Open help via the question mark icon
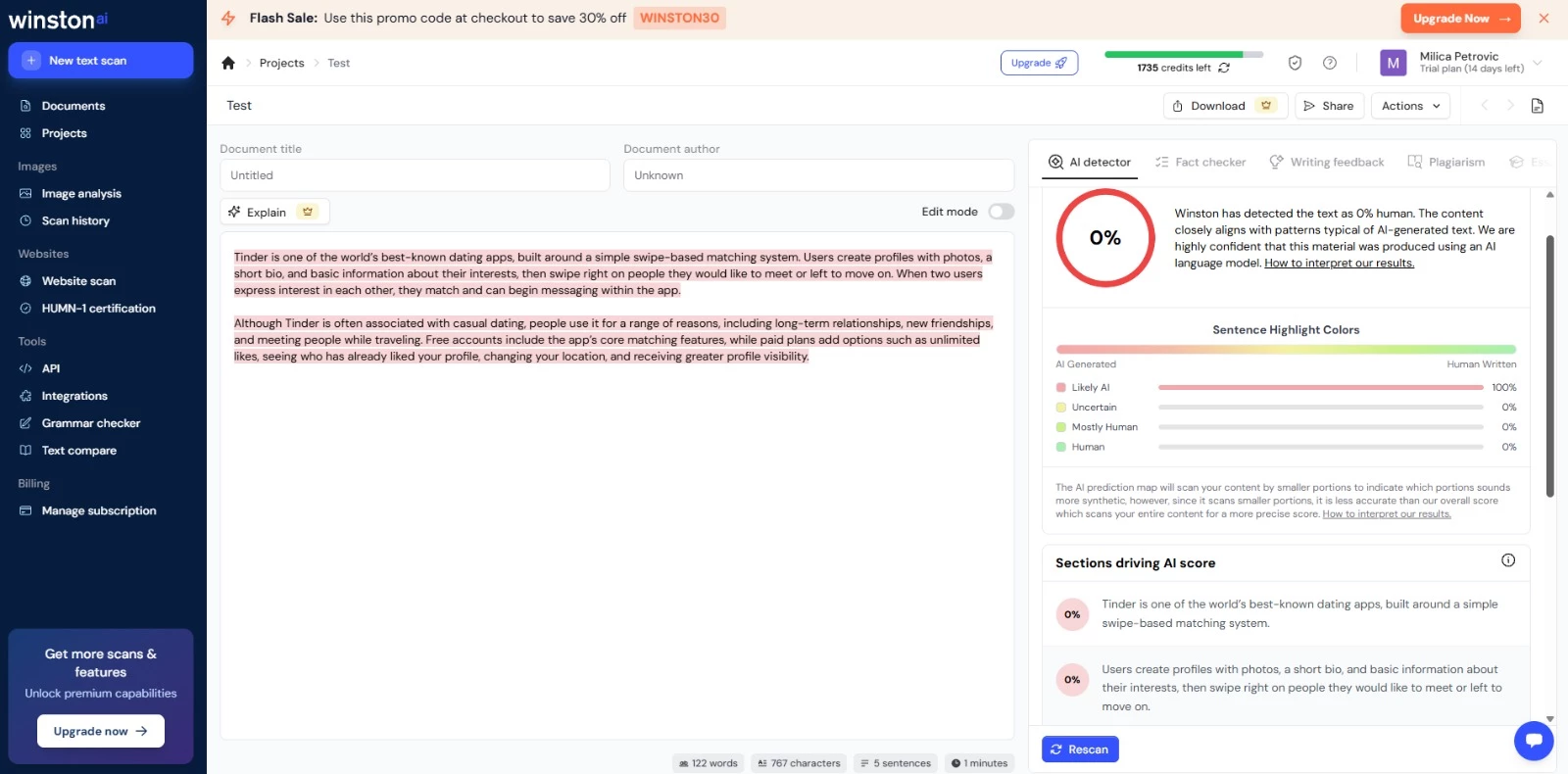Screen dimensions: 1568x774 (x=1330, y=63)
